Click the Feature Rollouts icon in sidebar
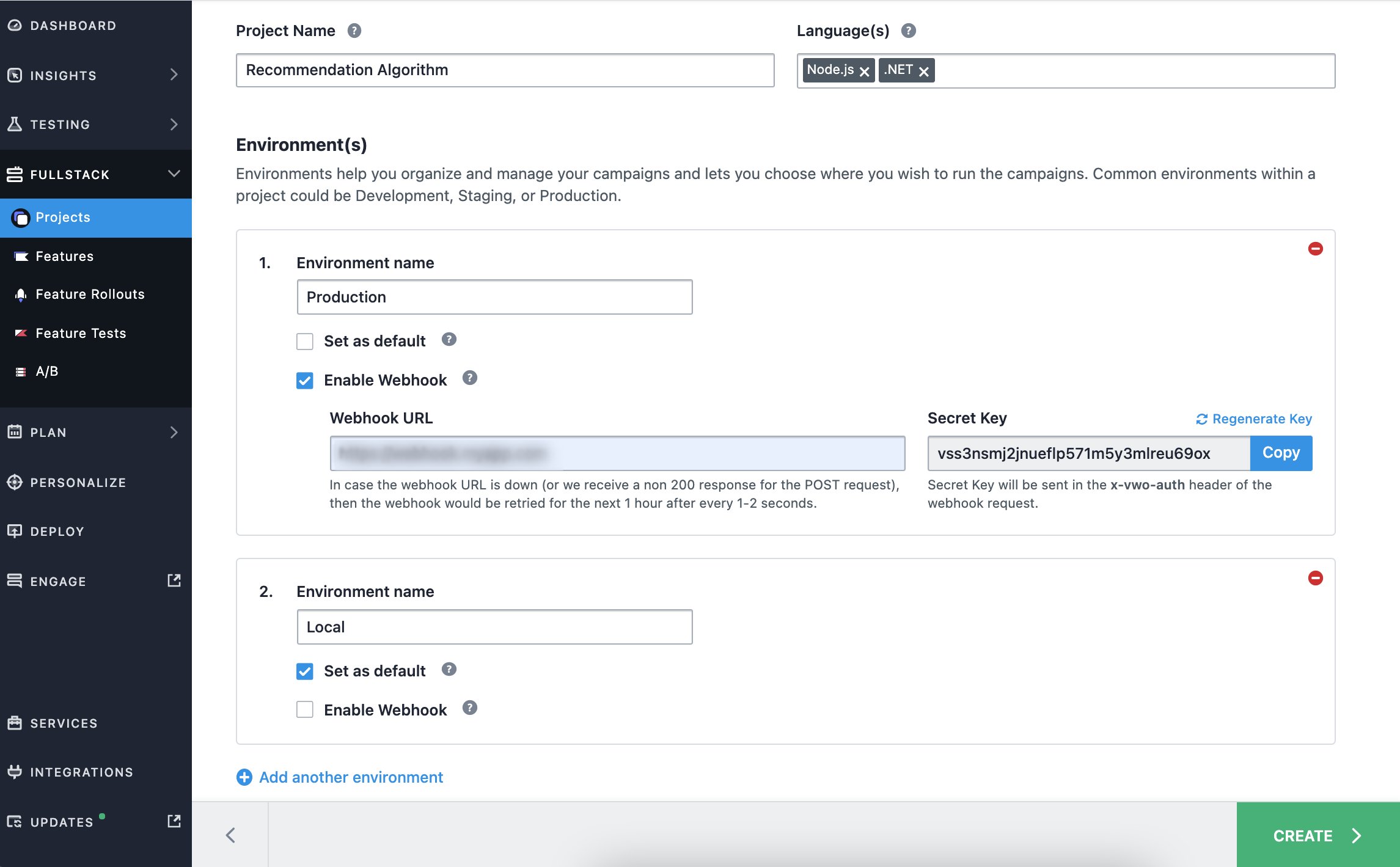 click(19, 293)
